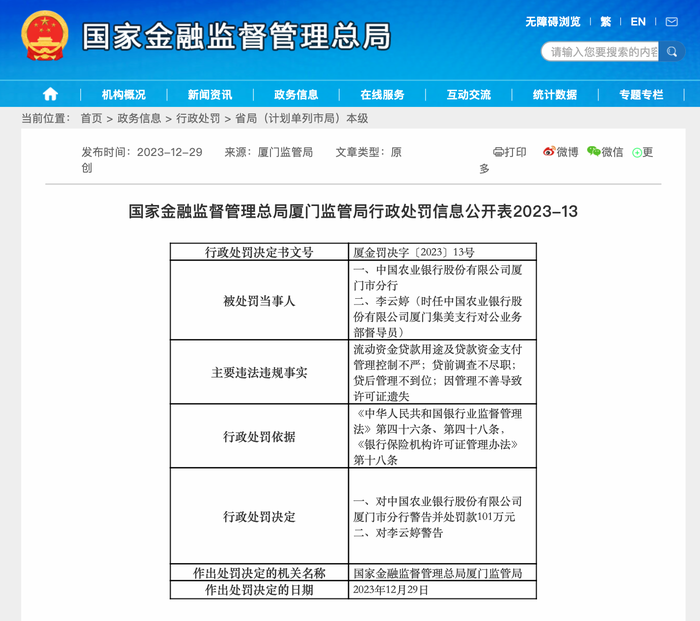Open the 统计数据 menu
Screen dimensions: 700x621
tap(555, 95)
